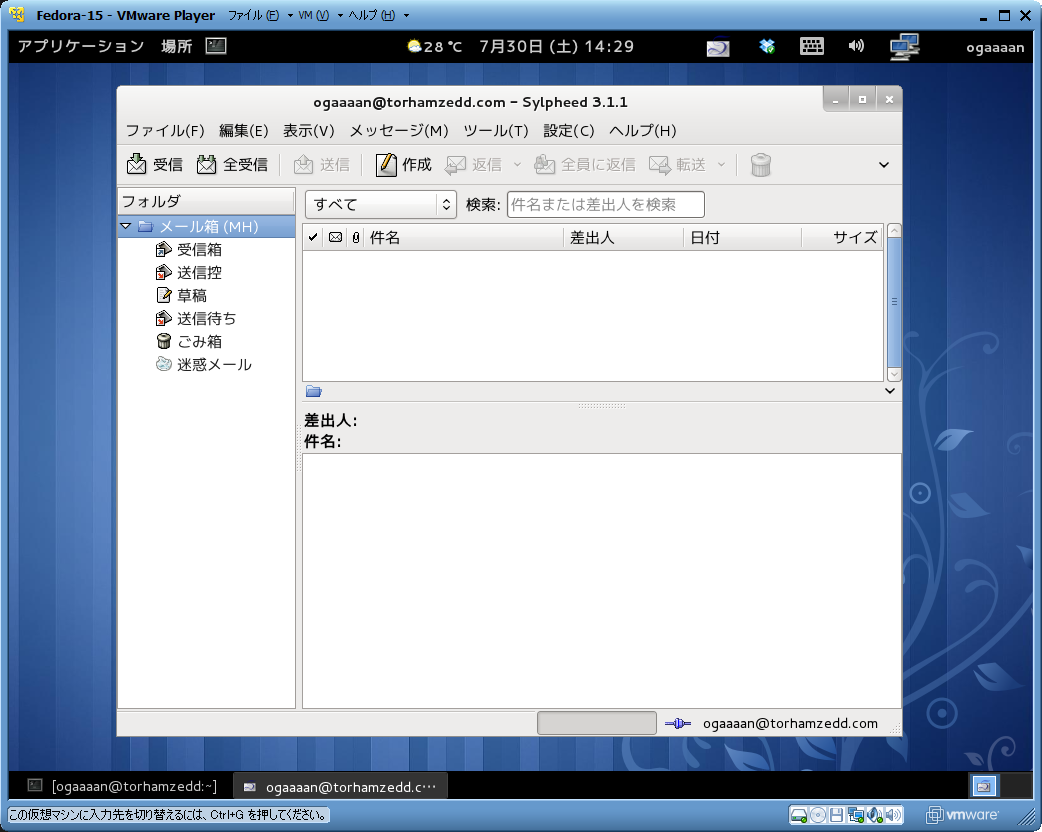Open the ファイル(F) menu in Sylpheed
The width and height of the screenshot is (1042, 832).
(x=165, y=131)
